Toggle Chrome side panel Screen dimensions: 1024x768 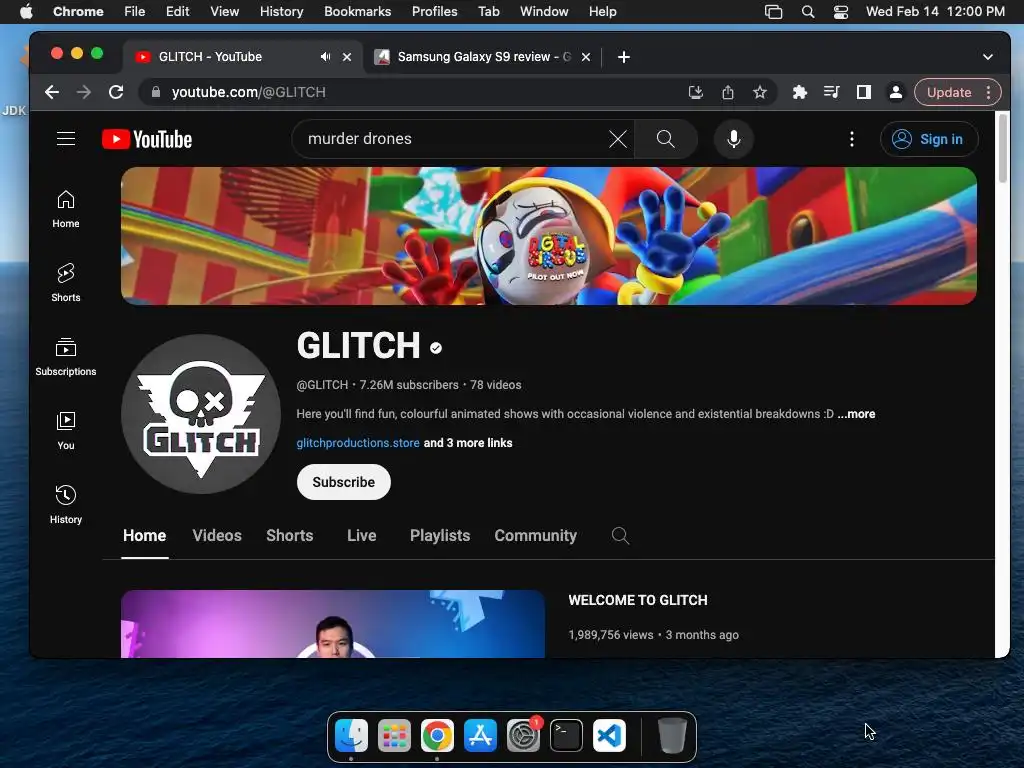[863, 93]
